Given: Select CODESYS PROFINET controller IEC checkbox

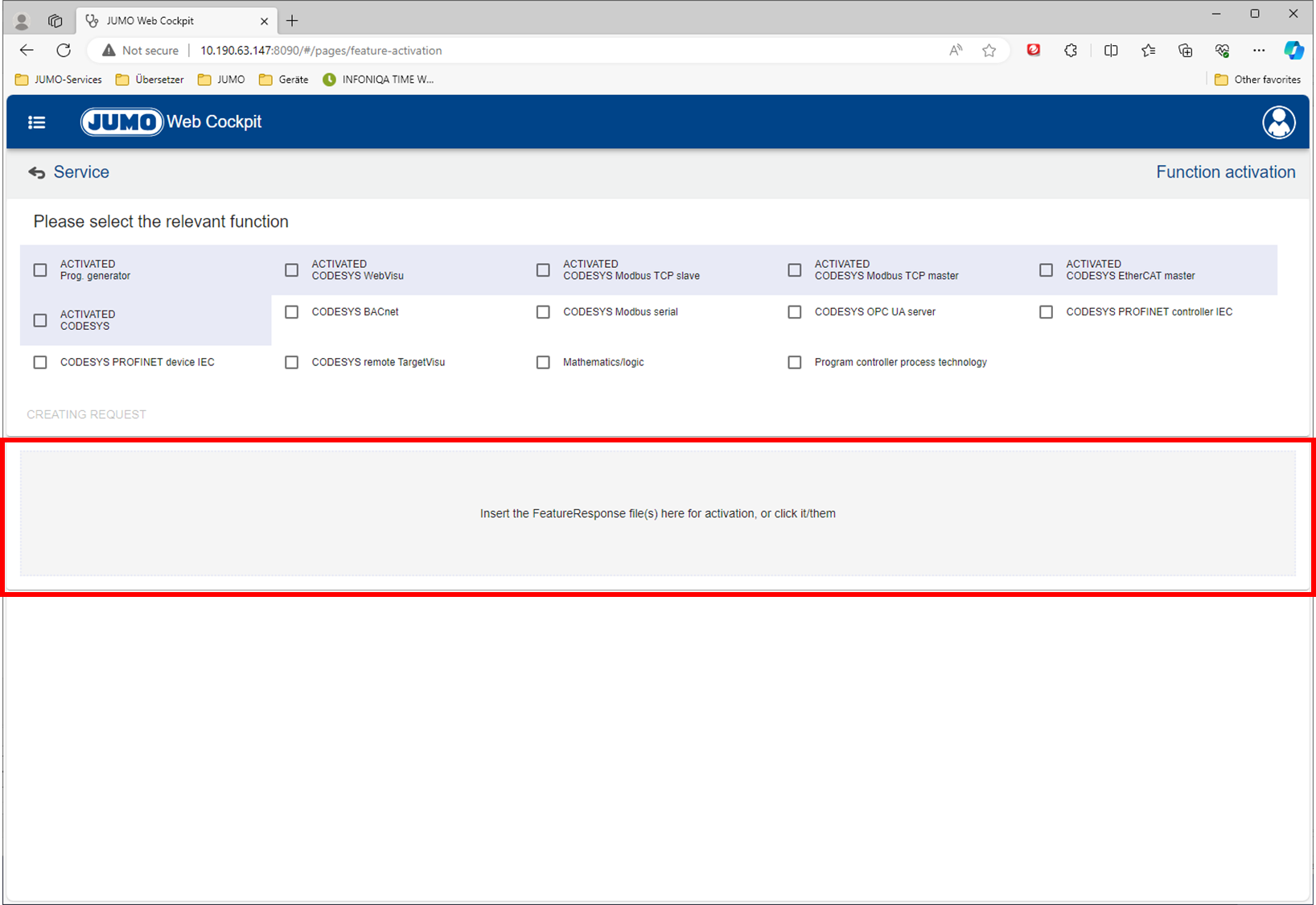Looking at the screenshot, I should click(x=1046, y=312).
